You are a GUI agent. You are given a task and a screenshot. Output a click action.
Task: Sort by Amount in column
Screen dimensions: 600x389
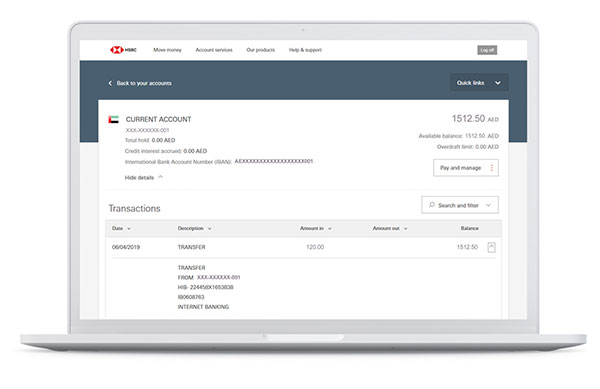tap(315, 228)
